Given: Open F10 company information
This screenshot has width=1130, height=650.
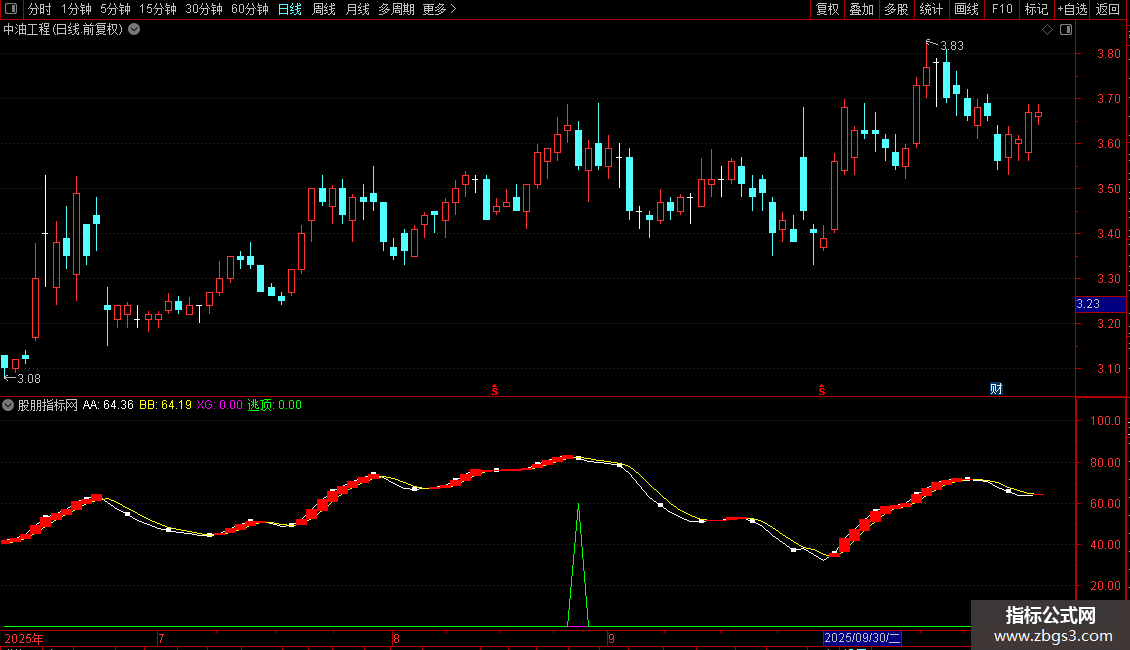Looking at the screenshot, I should click(x=1002, y=9).
